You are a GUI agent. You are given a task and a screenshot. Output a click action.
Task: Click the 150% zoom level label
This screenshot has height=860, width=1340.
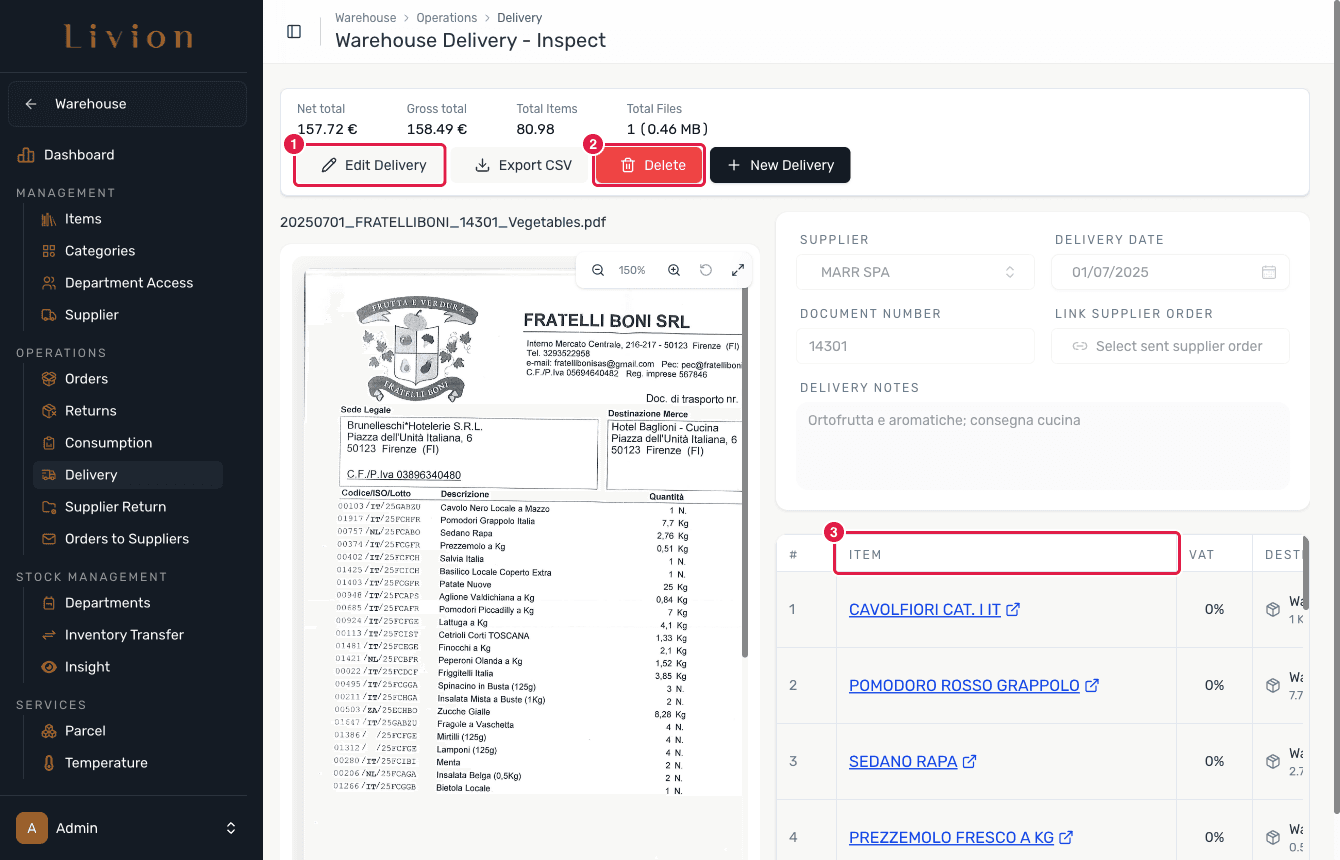(x=632, y=270)
